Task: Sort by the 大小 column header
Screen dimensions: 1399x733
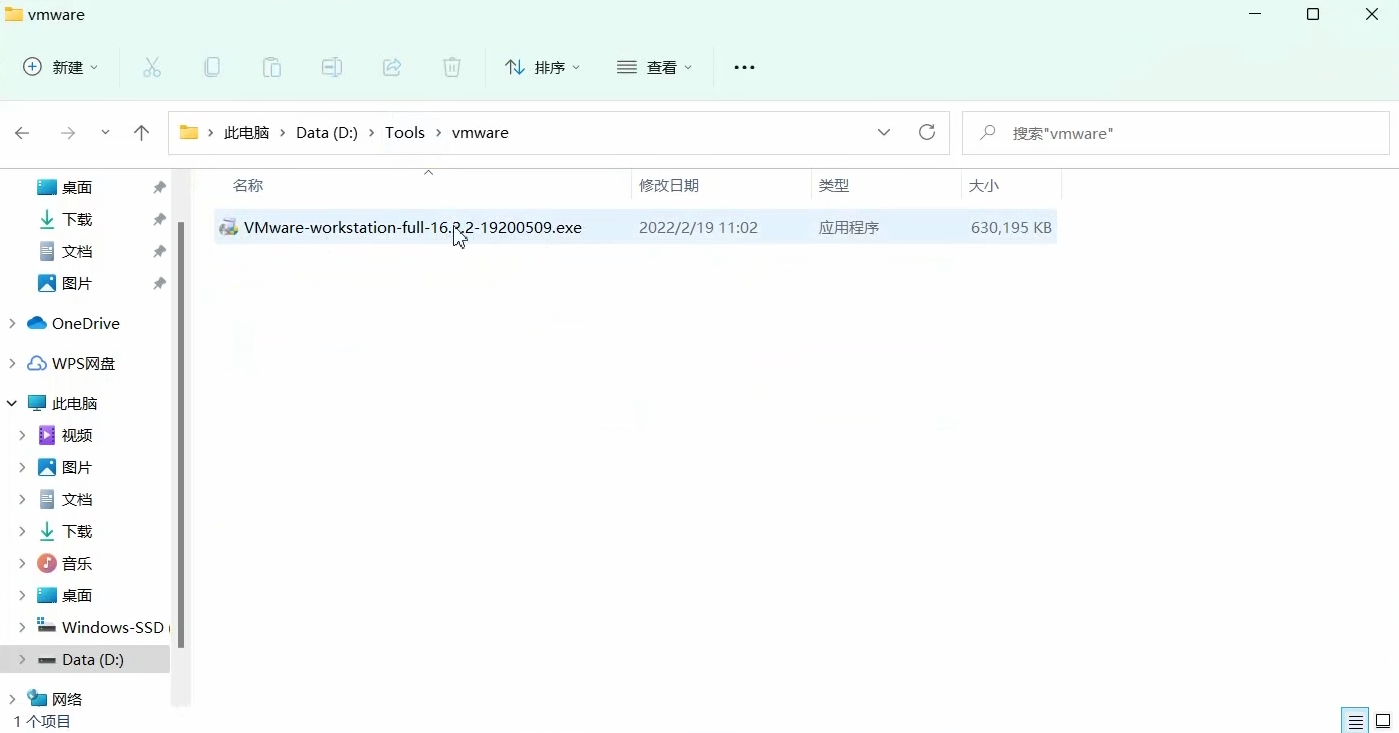Action: 984,186
